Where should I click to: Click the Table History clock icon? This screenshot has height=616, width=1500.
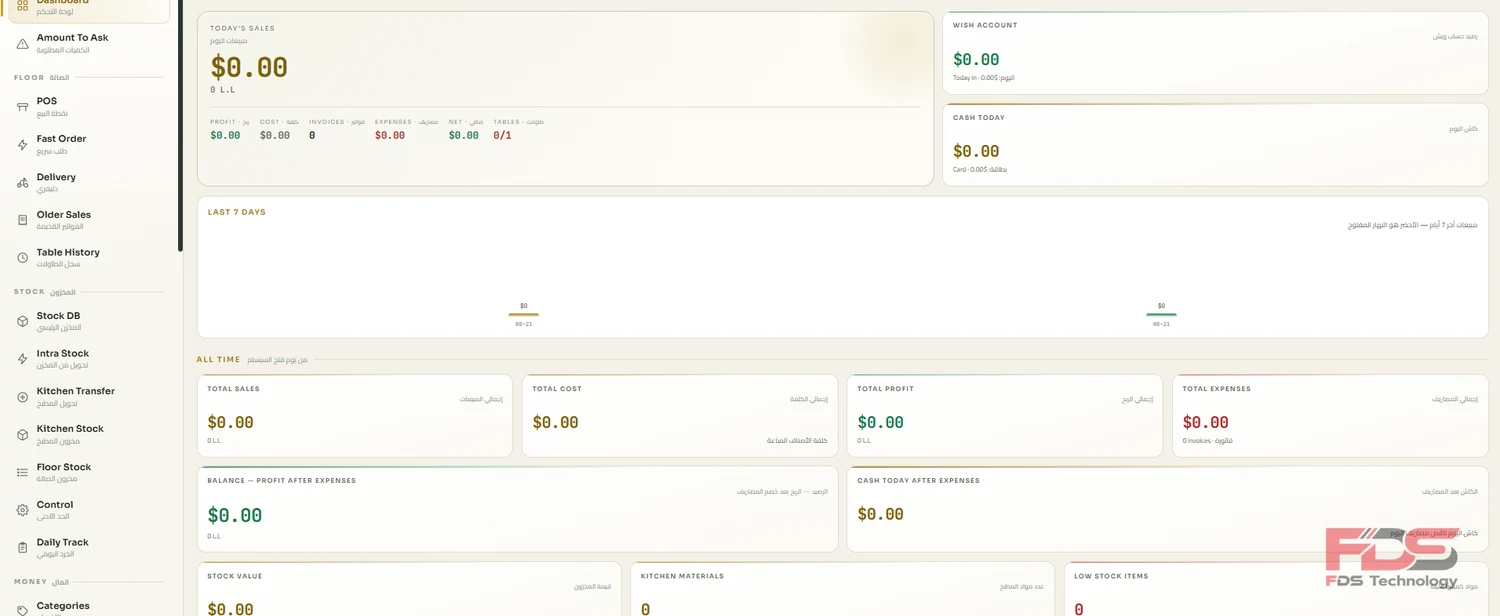click(23, 258)
